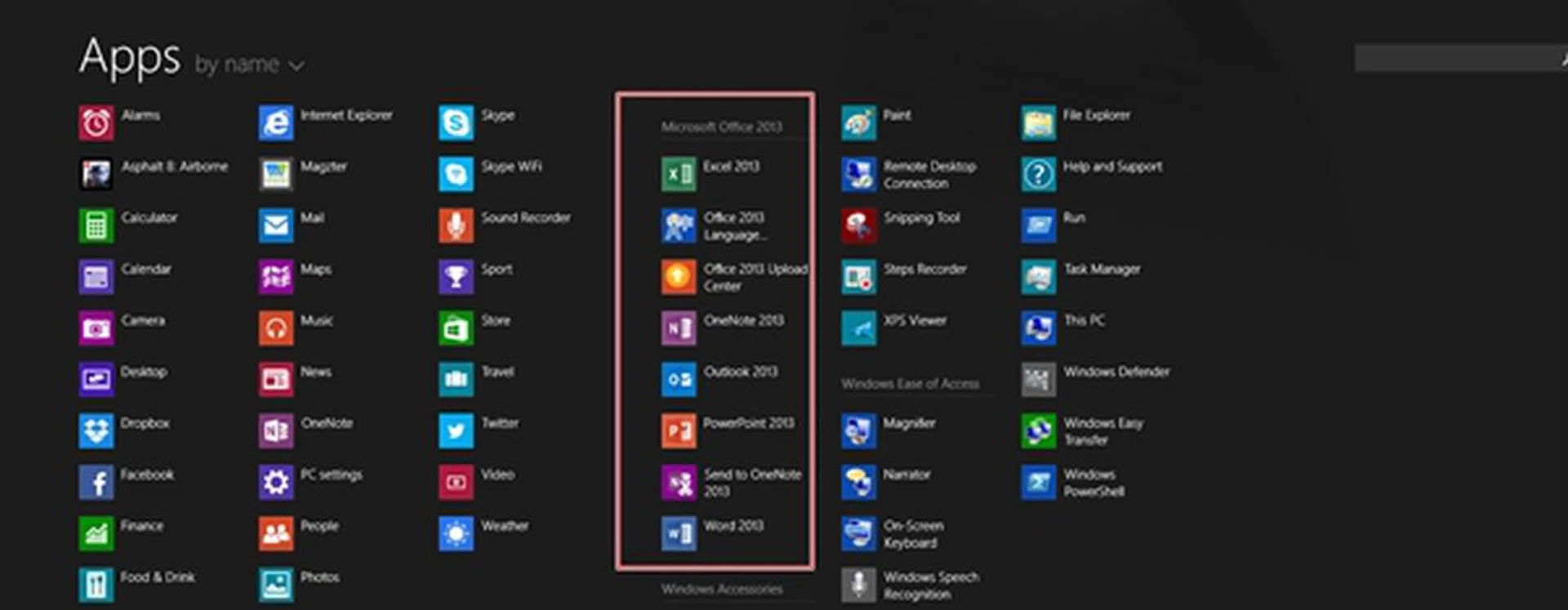The height and width of the screenshot is (610, 1568).
Task: Select the Microsoft Office 2013 group header
Action: [721, 127]
